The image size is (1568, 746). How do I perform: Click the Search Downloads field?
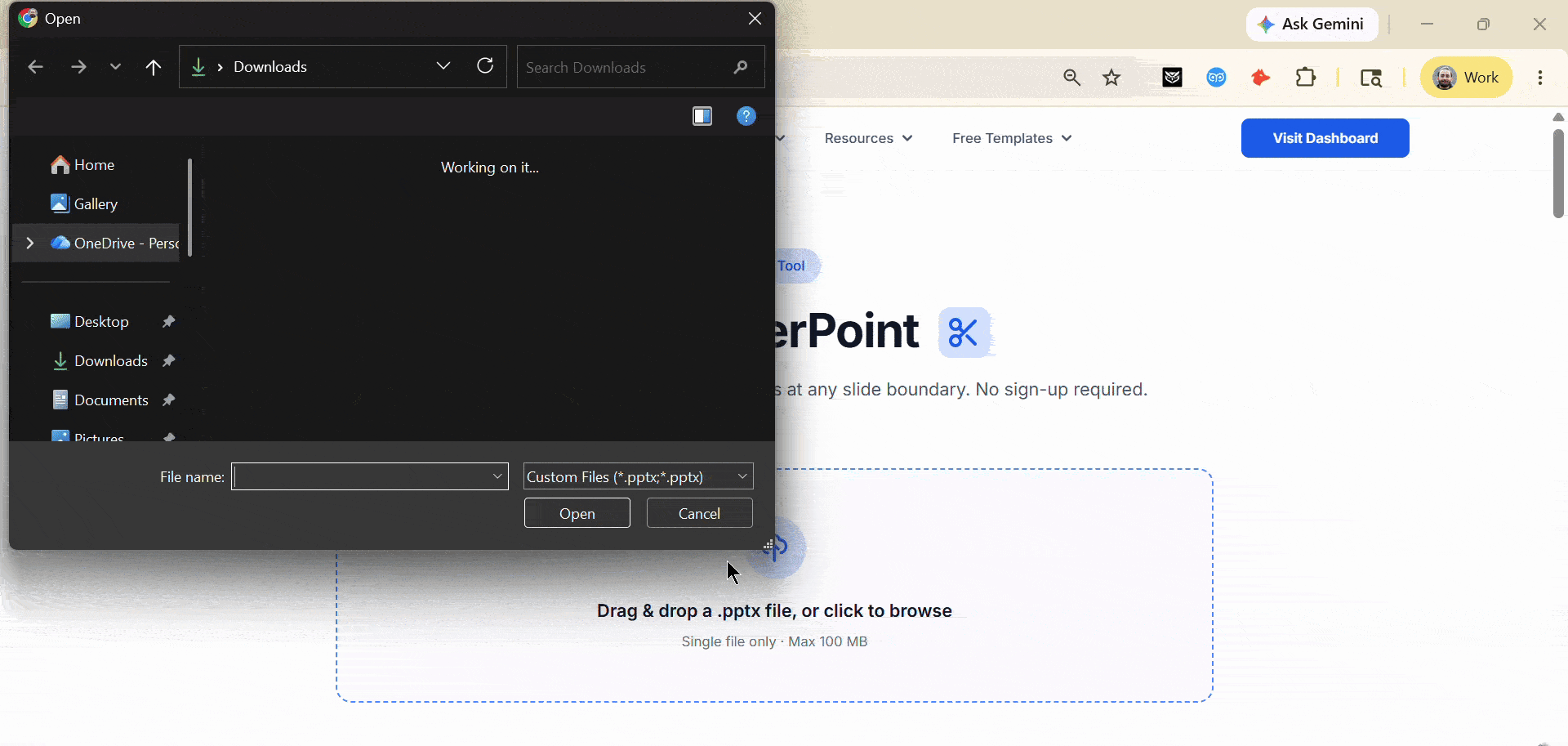coord(640,67)
